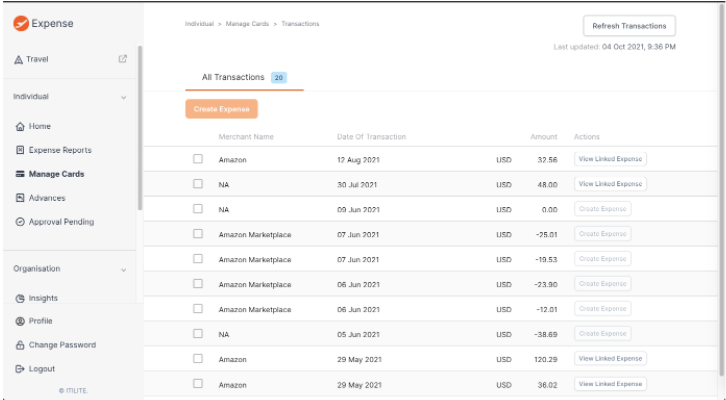View Linked Expense for 32.56 Amazon transaction
The image size is (726, 400).
pos(610,159)
